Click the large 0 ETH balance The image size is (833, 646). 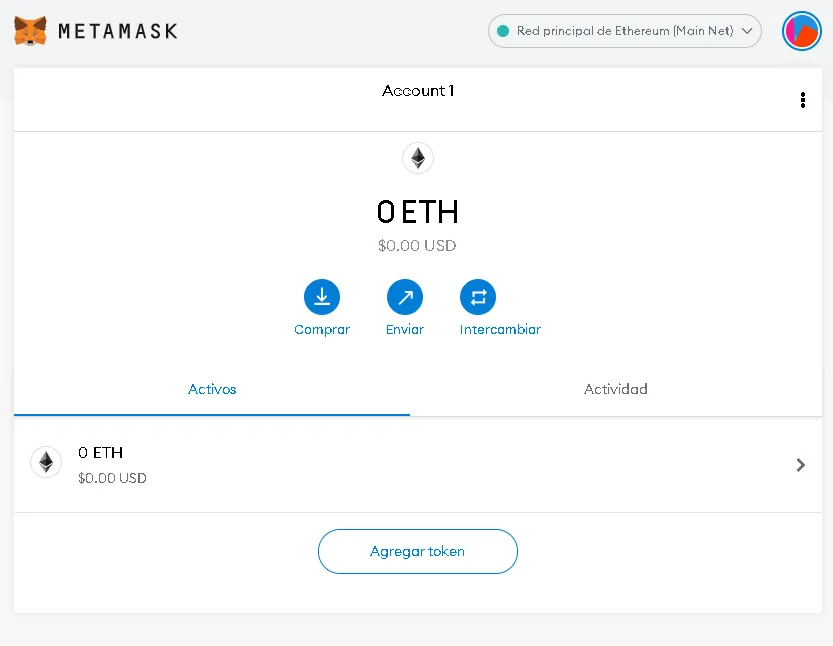point(418,212)
